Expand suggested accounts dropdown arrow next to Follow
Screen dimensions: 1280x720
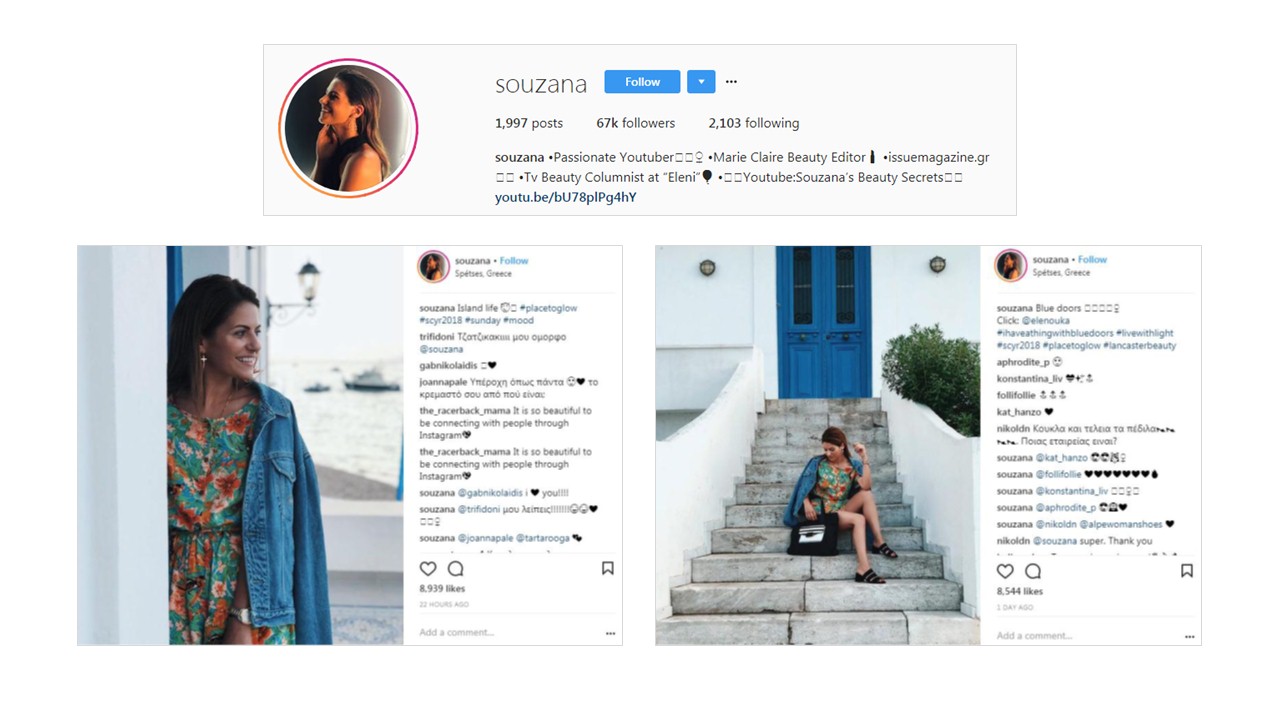[701, 82]
